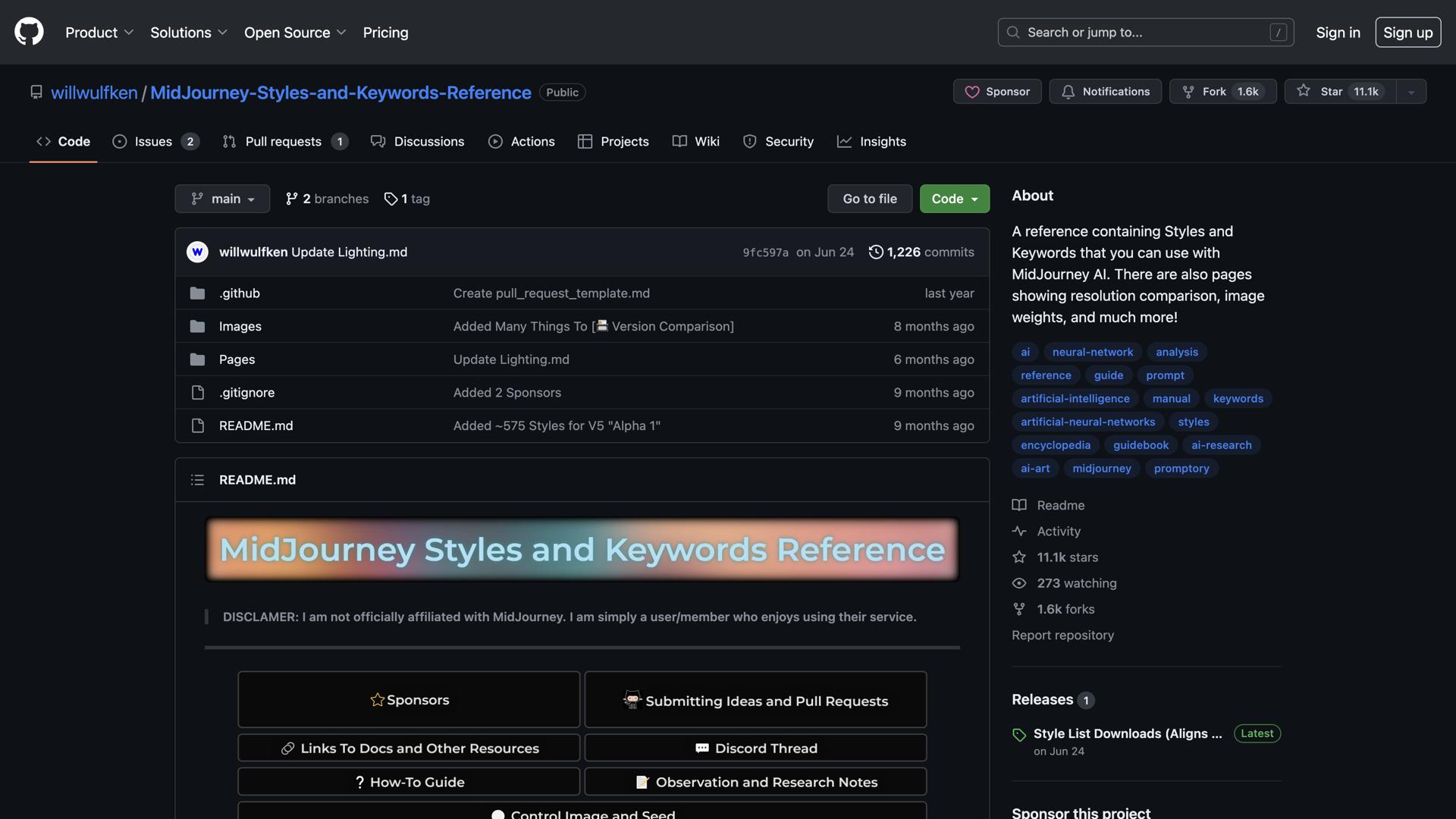The width and height of the screenshot is (1456, 819).
Task: Click the tag icon beside 1 tag
Action: [x=391, y=199]
